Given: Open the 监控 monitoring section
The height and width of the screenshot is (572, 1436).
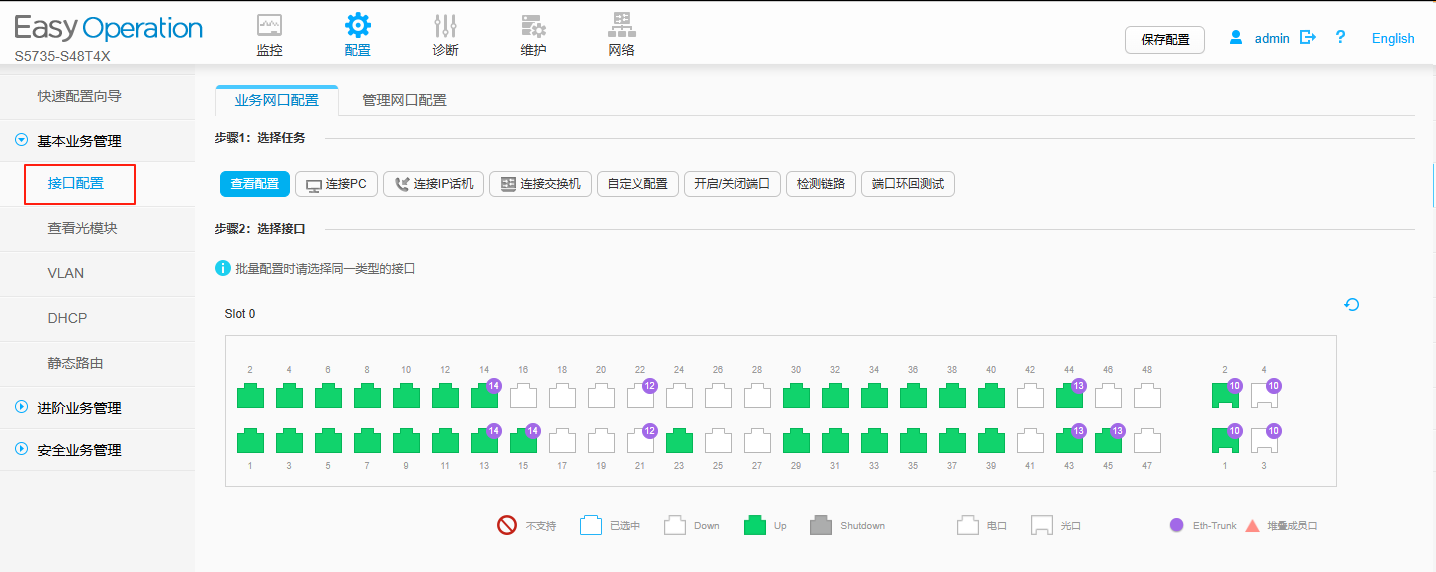Looking at the screenshot, I should 269,35.
